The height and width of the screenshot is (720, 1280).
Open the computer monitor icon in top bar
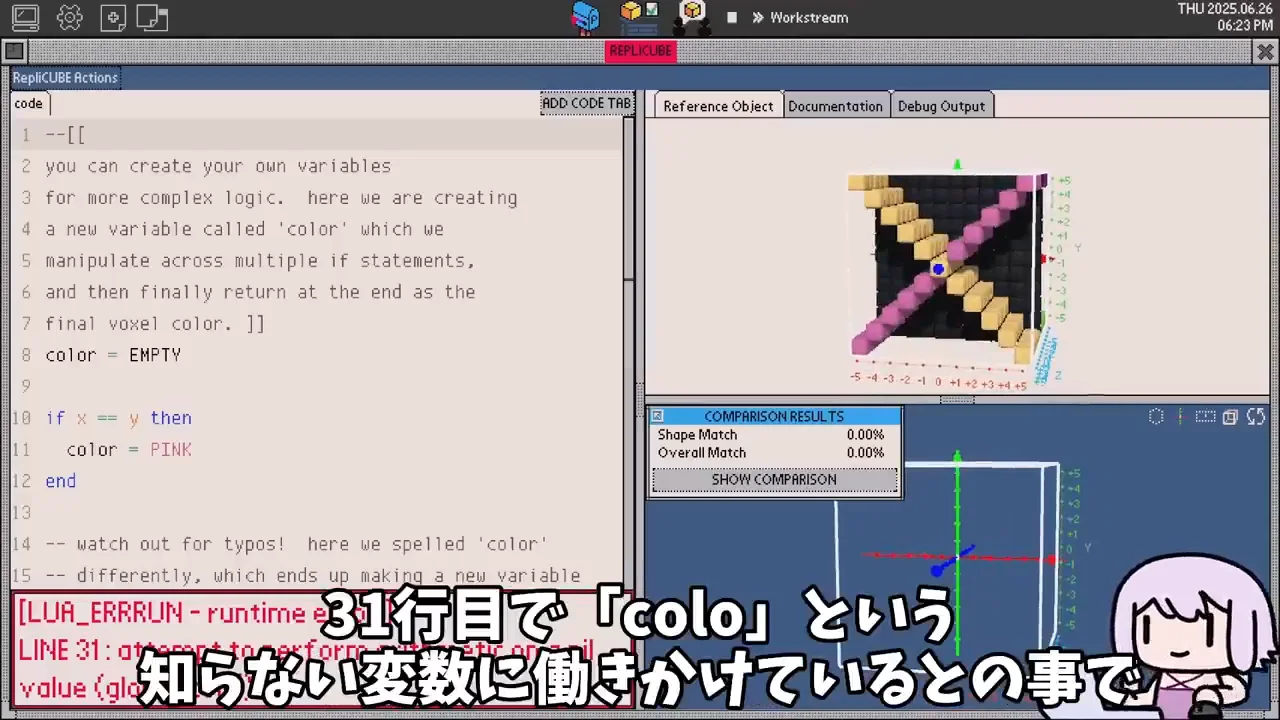pos(25,17)
